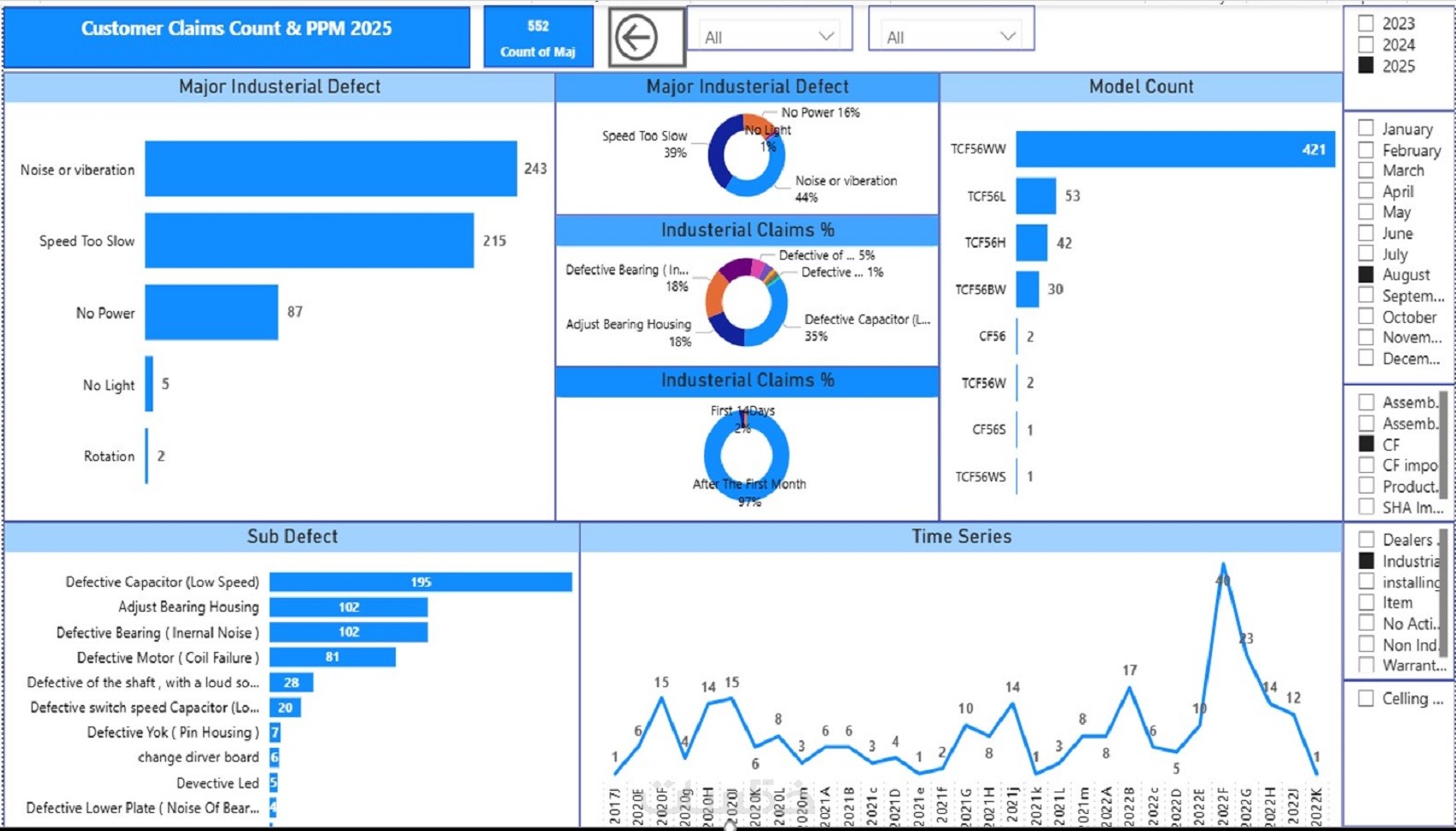Viewport: 1456px width, 831px height.
Task: Untick the CF product category checkbox
Action: tap(1366, 444)
